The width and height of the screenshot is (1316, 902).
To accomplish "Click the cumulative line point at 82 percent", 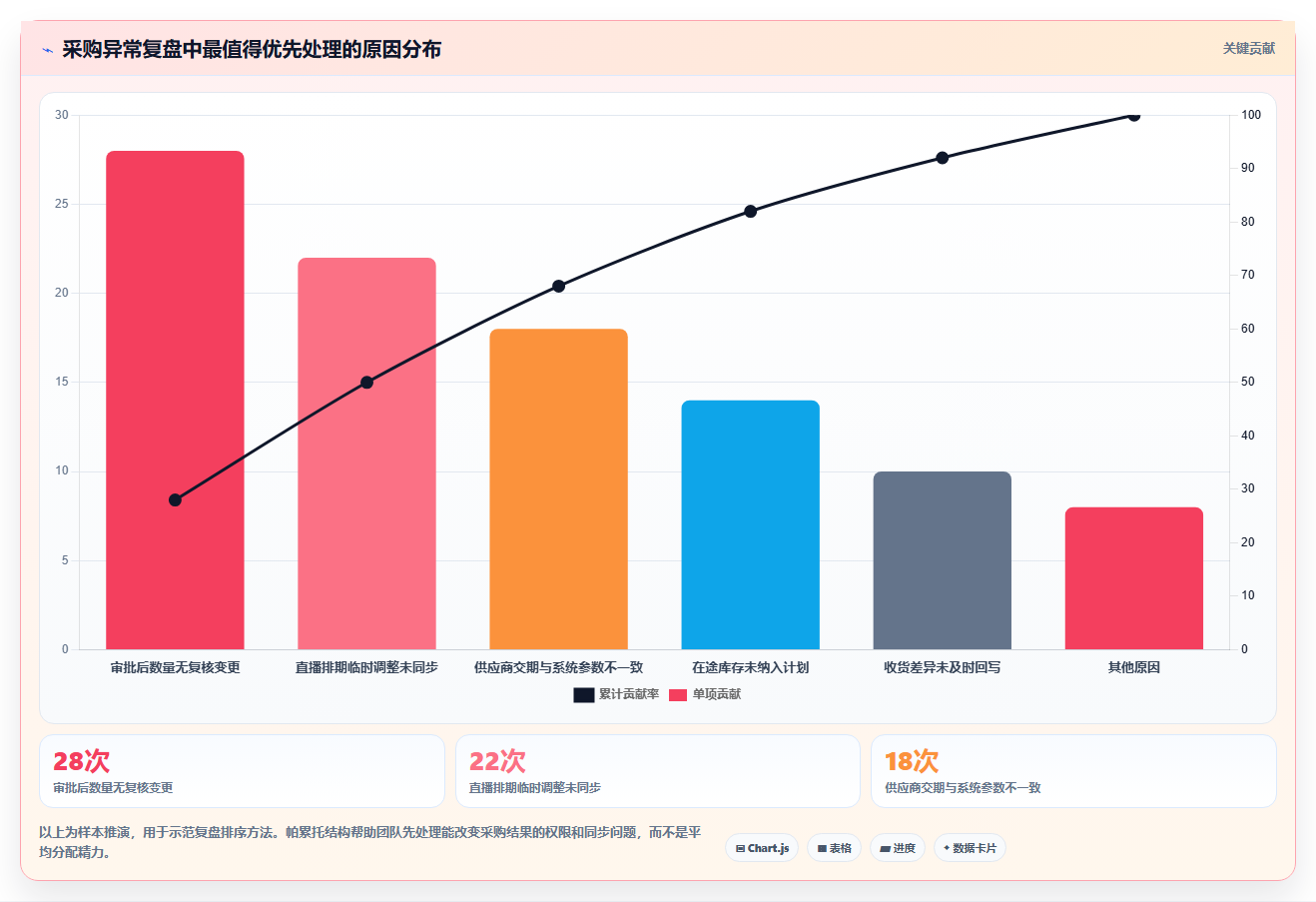I will (x=750, y=212).
